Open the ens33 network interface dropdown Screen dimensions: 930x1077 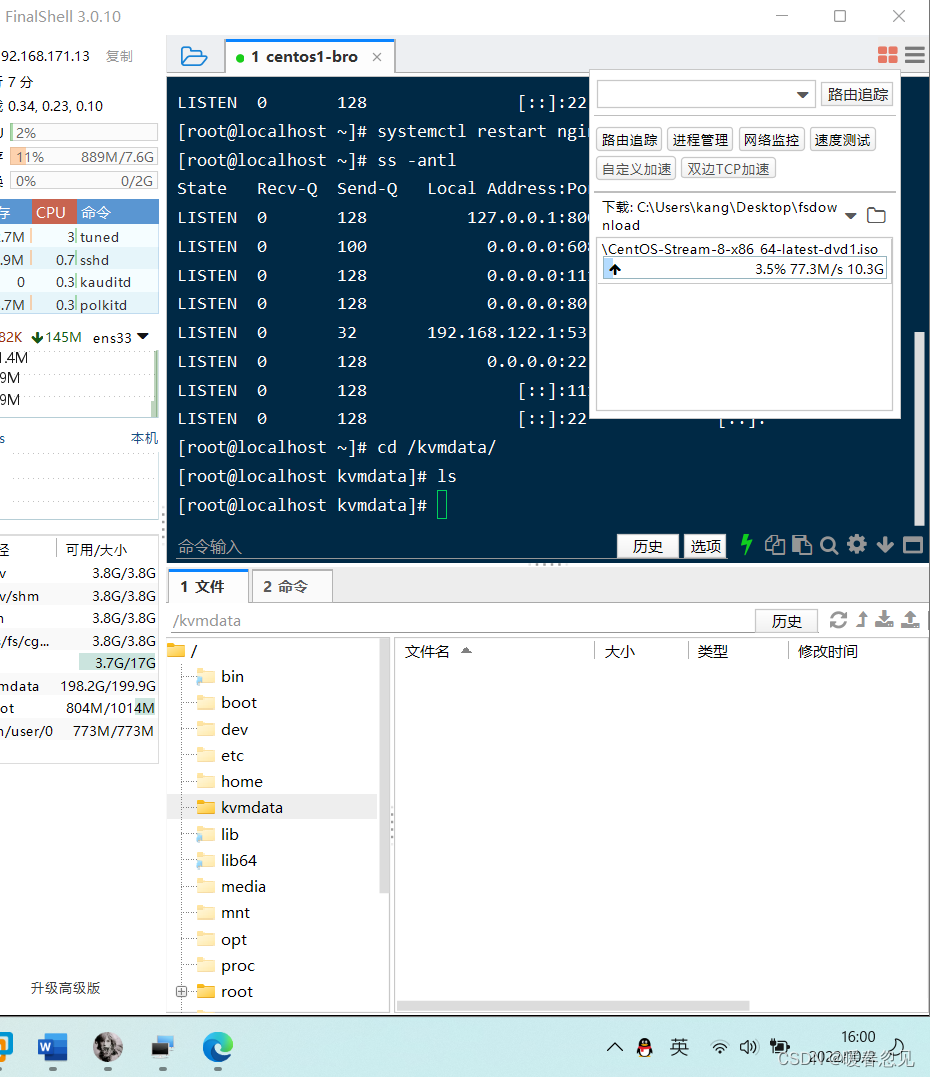pos(143,337)
